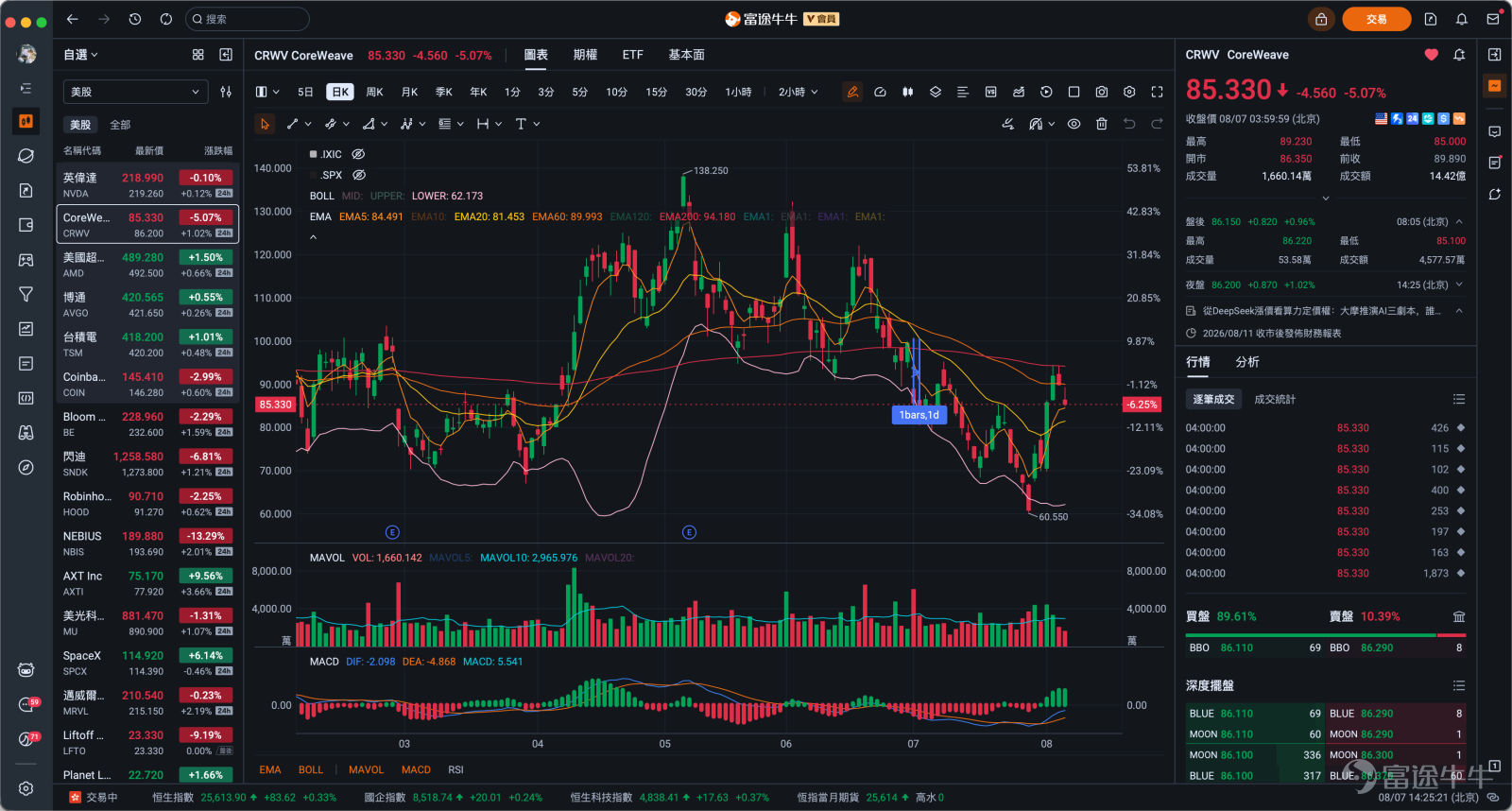Go back with the left arrow
This screenshot has height=811, width=1512.
(73, 19)
